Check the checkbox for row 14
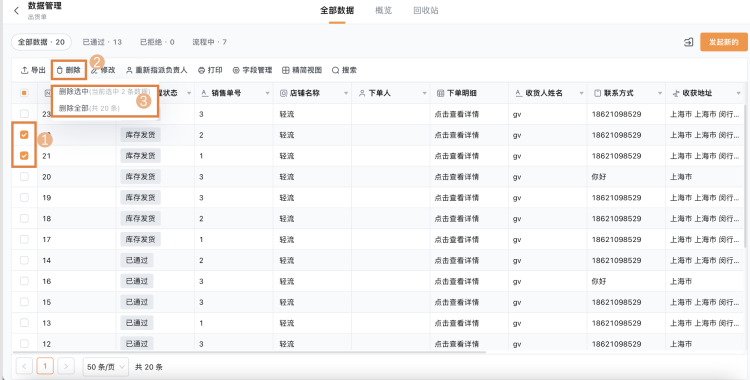 click(x=24, y=260)
